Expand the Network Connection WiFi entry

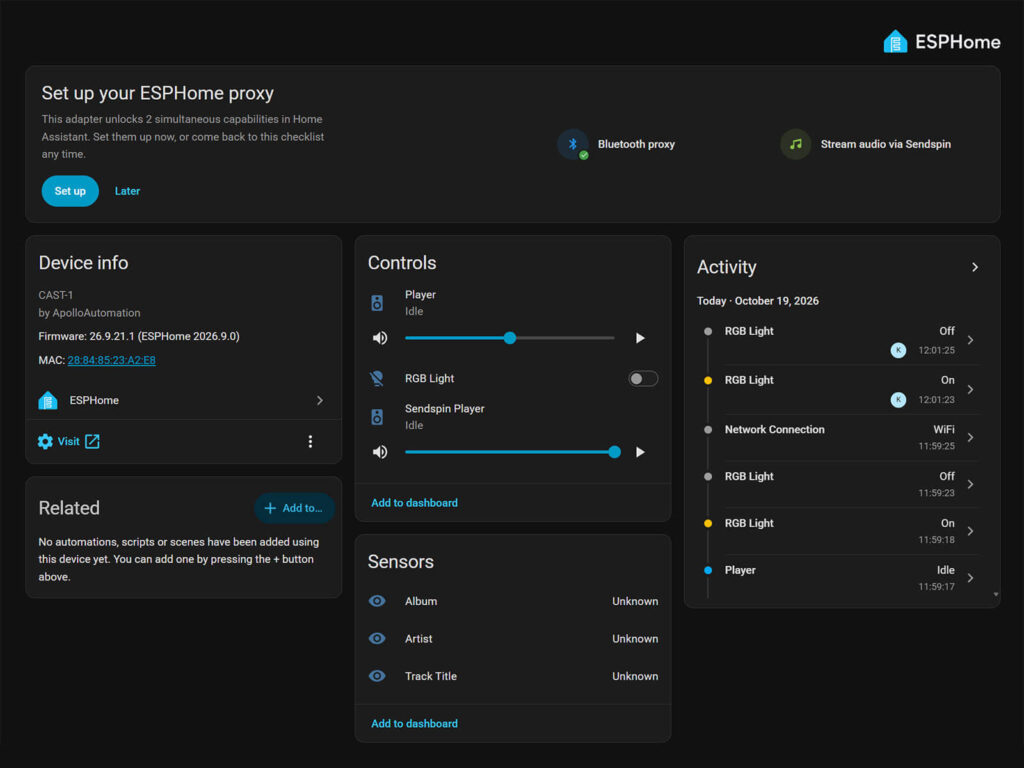(x=970, y=438)
